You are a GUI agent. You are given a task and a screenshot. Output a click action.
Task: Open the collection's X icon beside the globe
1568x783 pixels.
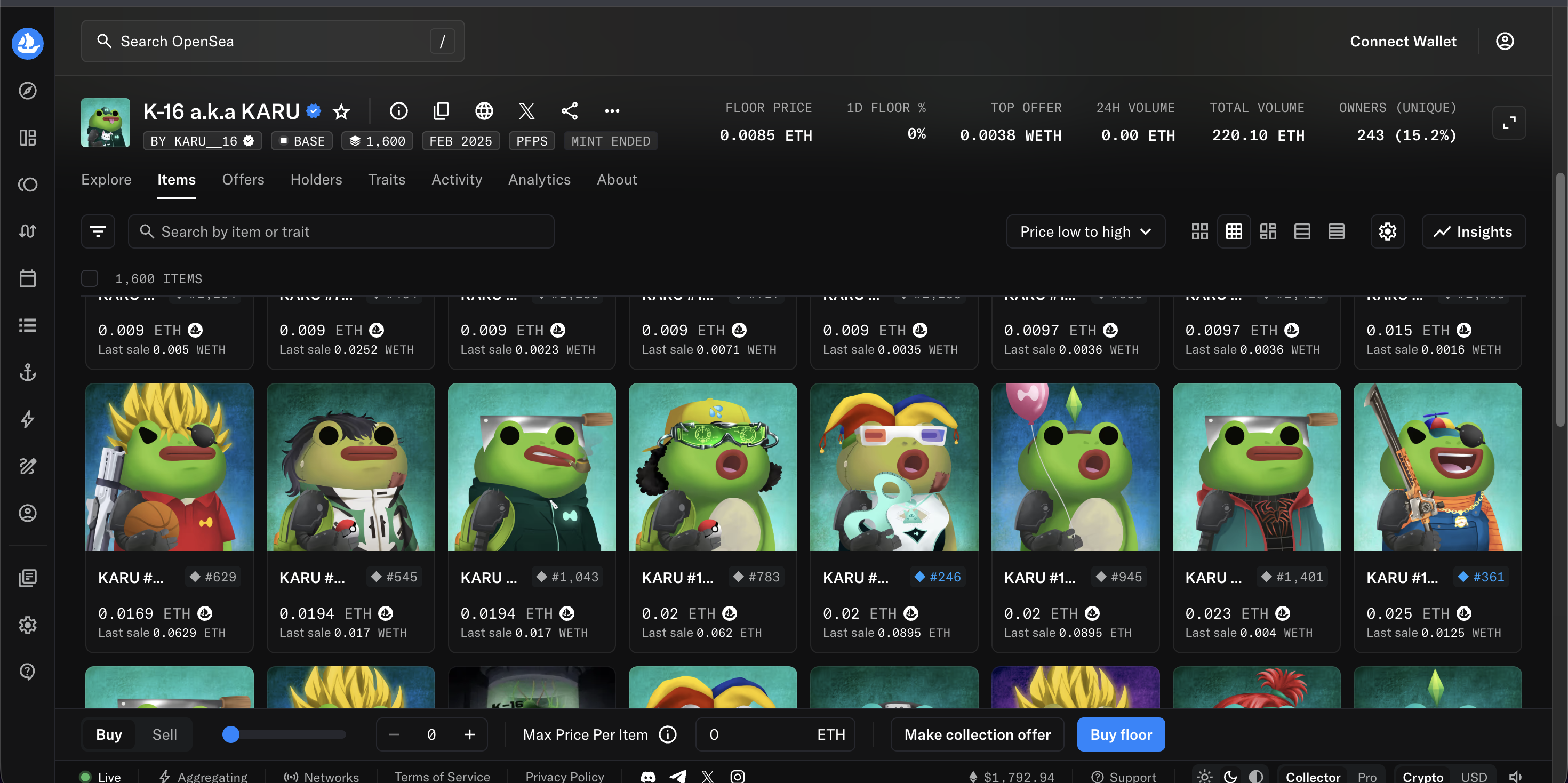click(x=526, y=111)
